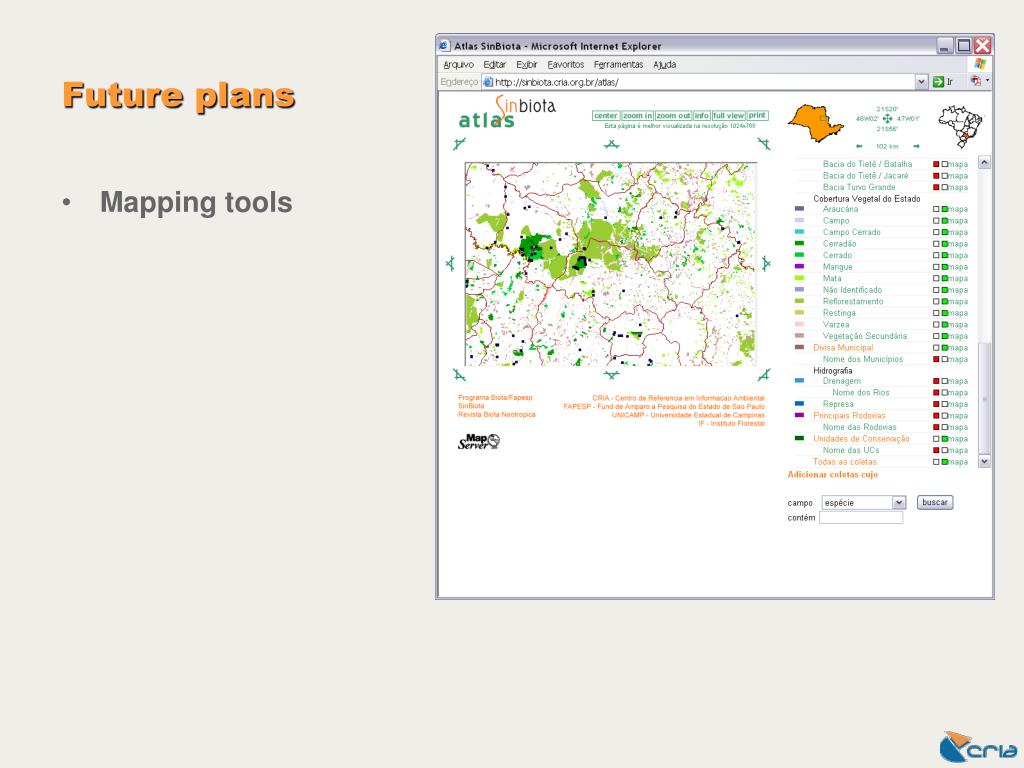
Task: Click Varzea layer color swatch
Action: 799,324
